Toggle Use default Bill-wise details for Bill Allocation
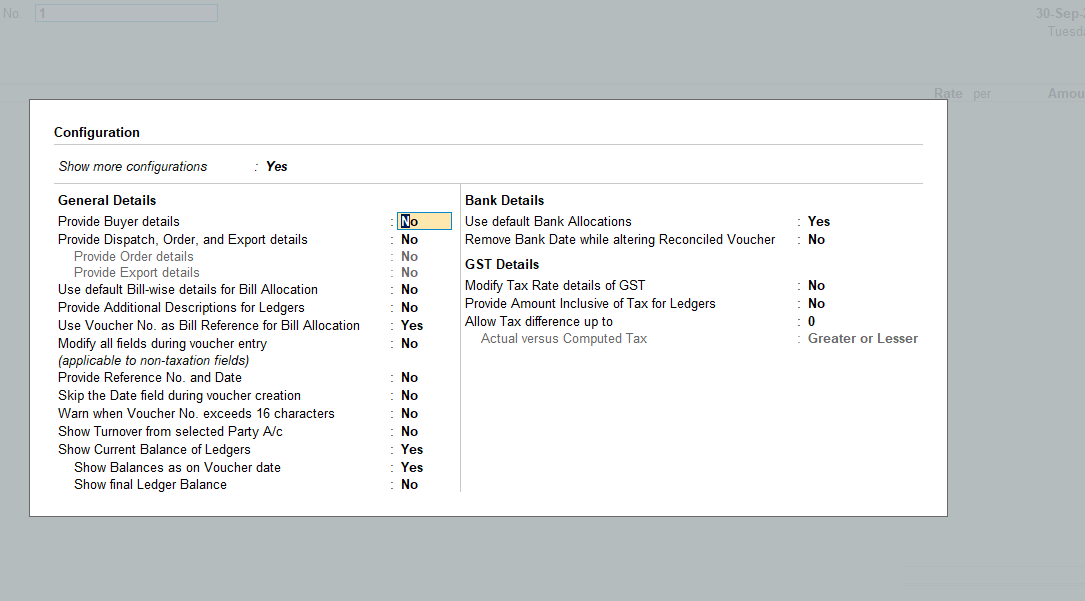The image size is (1085, 601). [409, 289]
